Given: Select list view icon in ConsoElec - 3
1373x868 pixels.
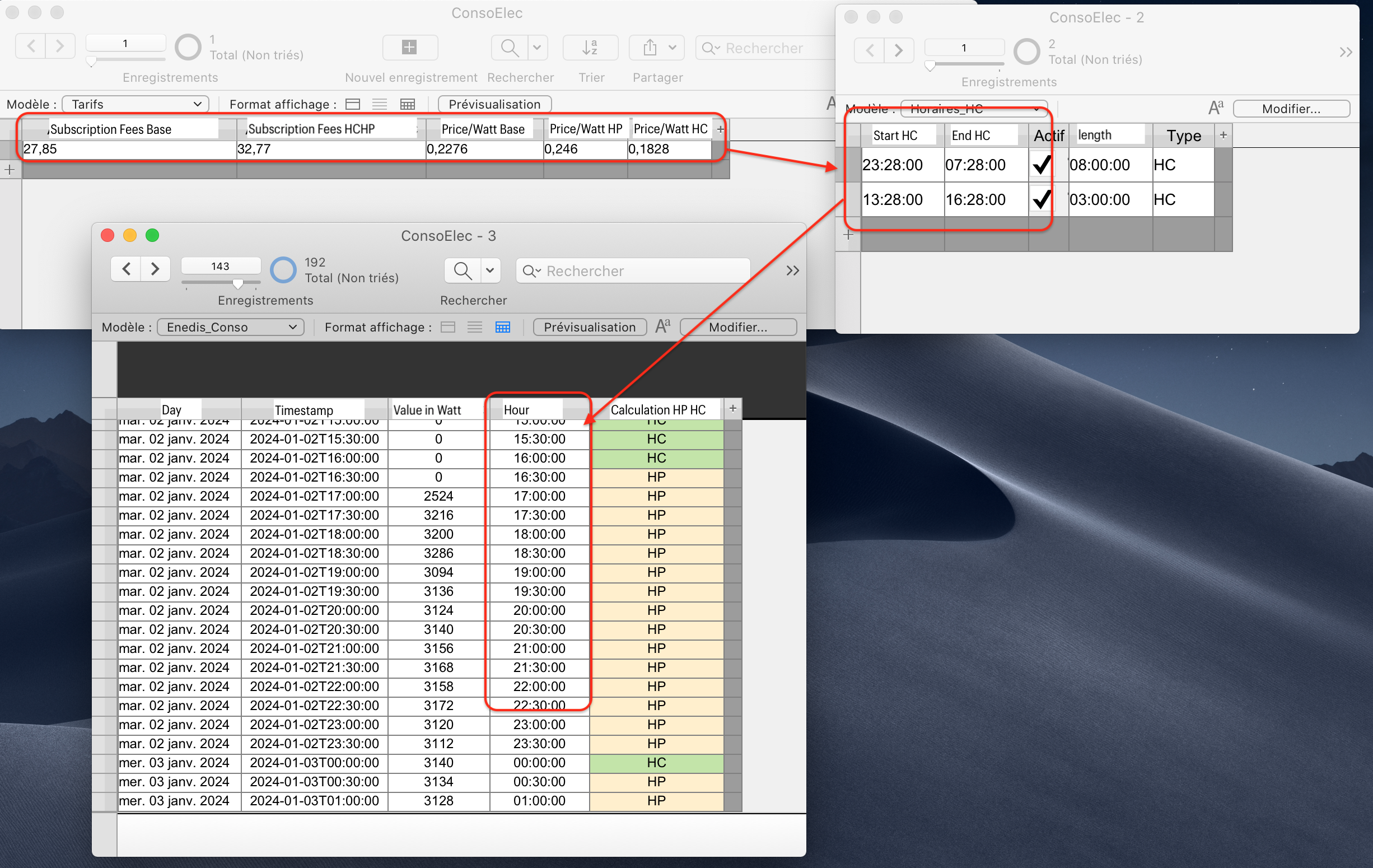Looking at the screenshot, I should [474, 328].
